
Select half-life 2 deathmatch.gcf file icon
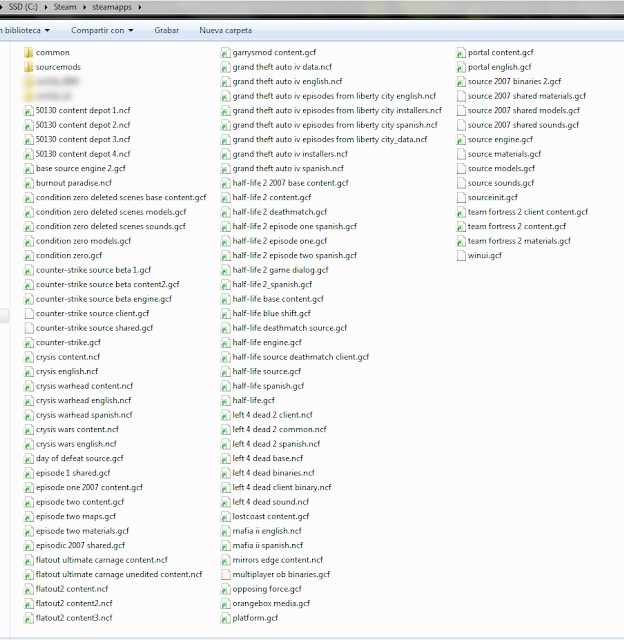(225, 212)
